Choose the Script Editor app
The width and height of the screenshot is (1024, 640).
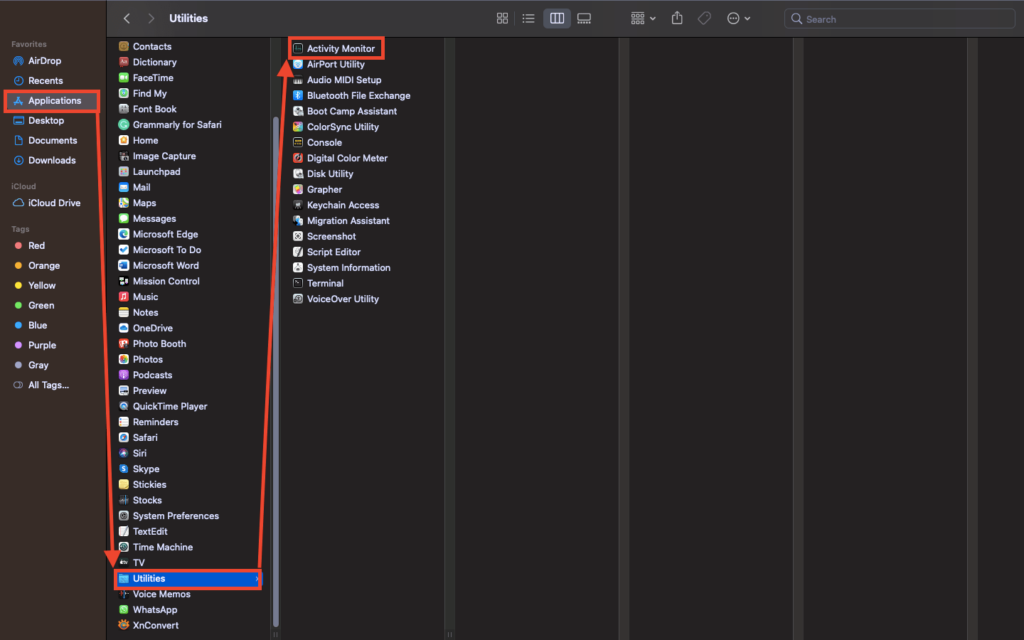pyautogui.click(x=333, y=252)
